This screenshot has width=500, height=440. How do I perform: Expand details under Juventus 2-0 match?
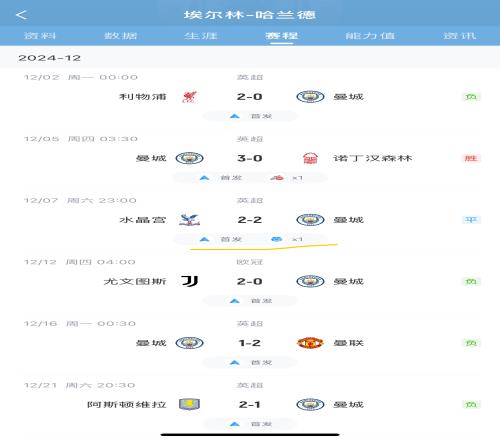point(250,301)
